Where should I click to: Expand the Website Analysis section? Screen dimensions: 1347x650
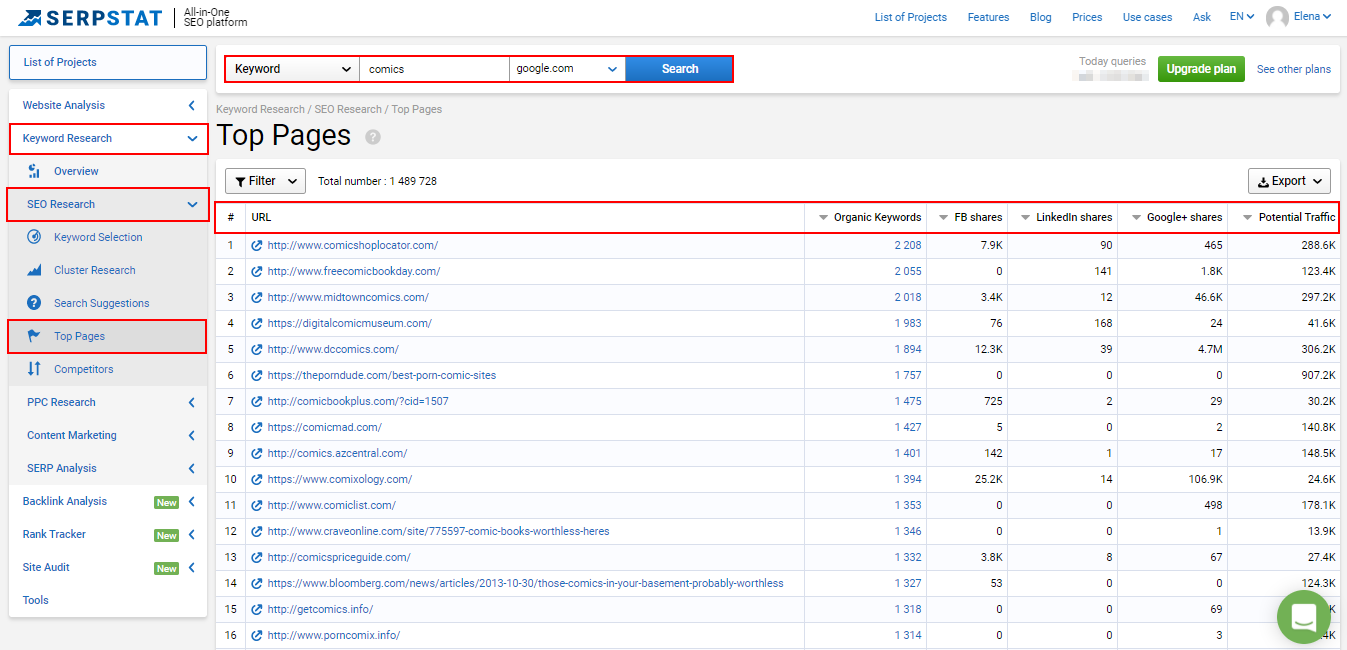click(108, 105)
